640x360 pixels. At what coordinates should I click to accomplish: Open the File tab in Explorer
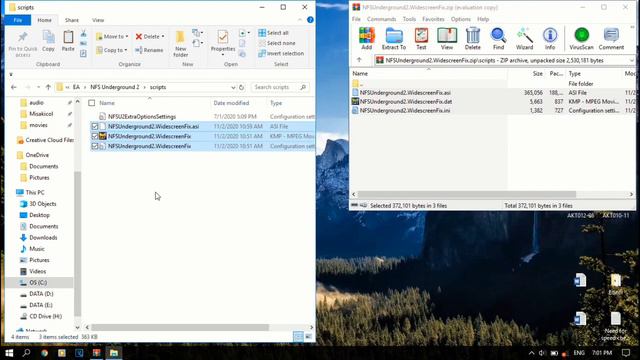click(x=18, y=20)
